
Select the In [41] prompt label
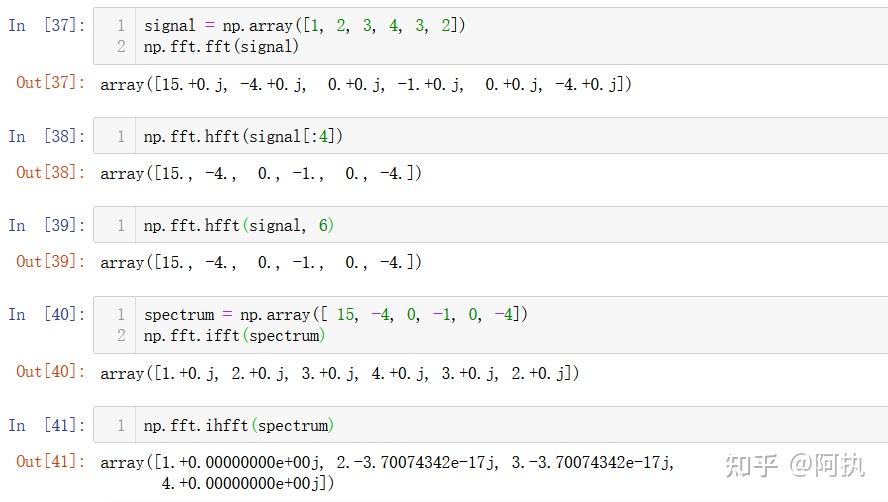tap(46, 426)
